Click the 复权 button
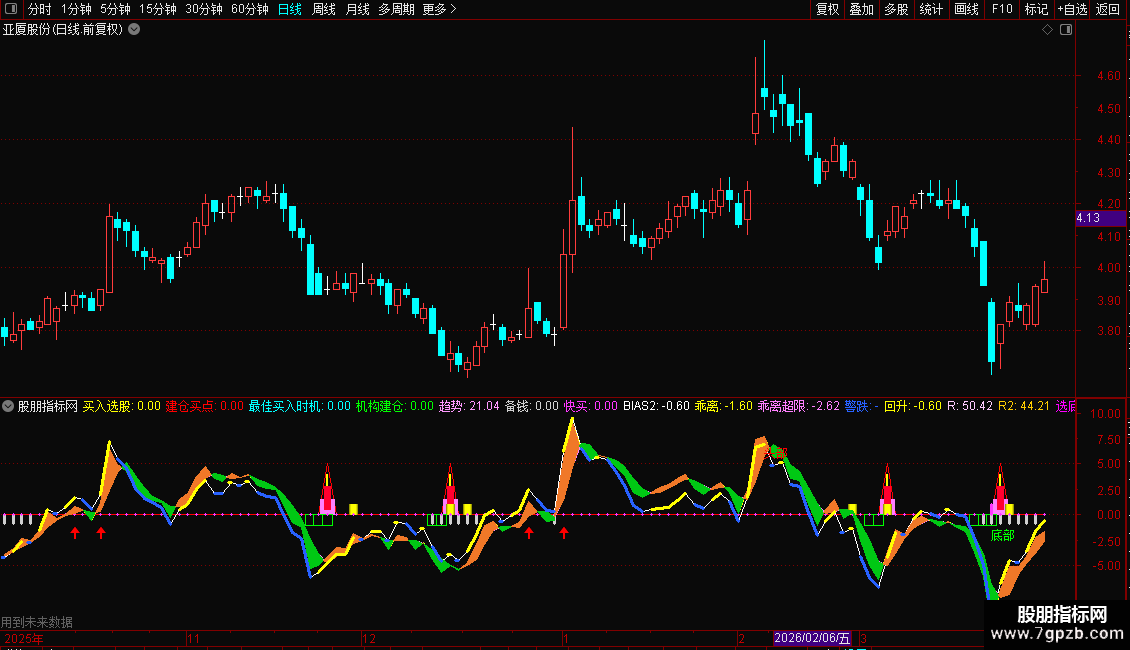 pos(827,9)
